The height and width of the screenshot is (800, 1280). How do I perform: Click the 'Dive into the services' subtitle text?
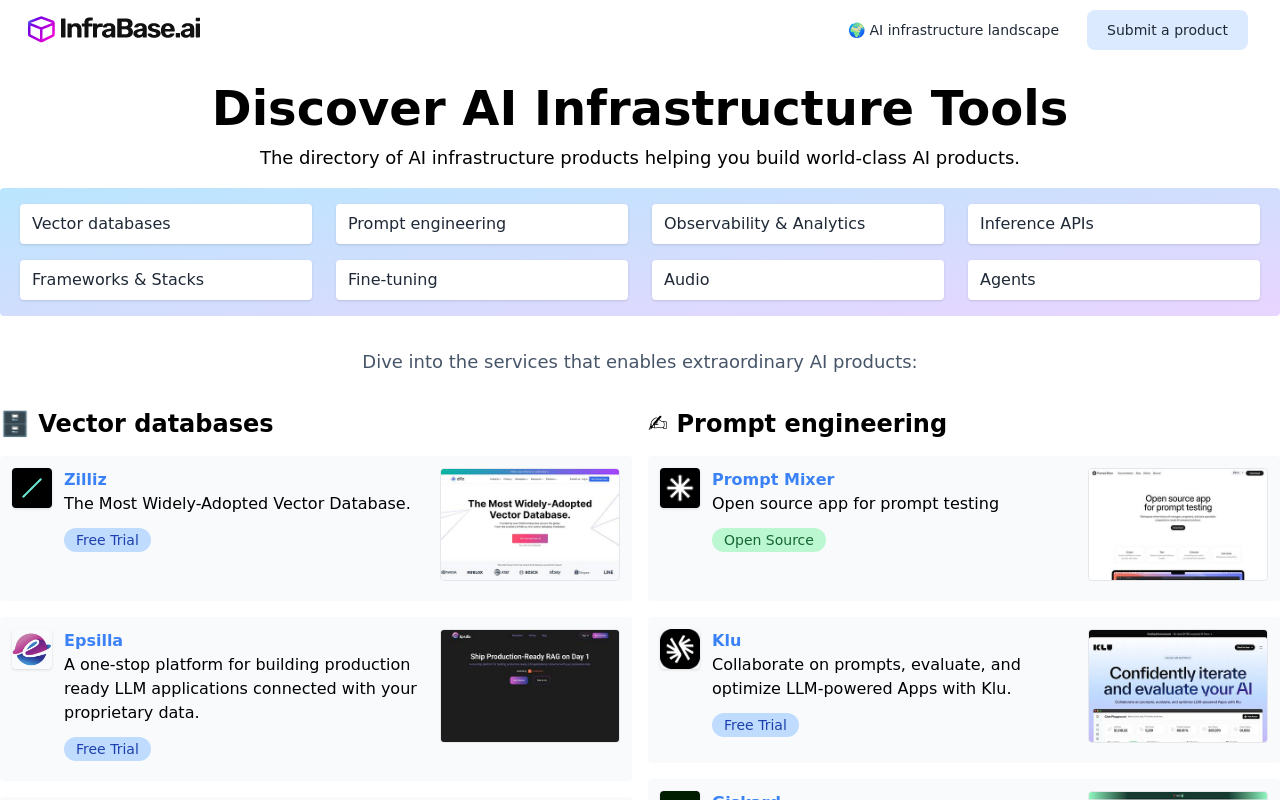(640, 362)
